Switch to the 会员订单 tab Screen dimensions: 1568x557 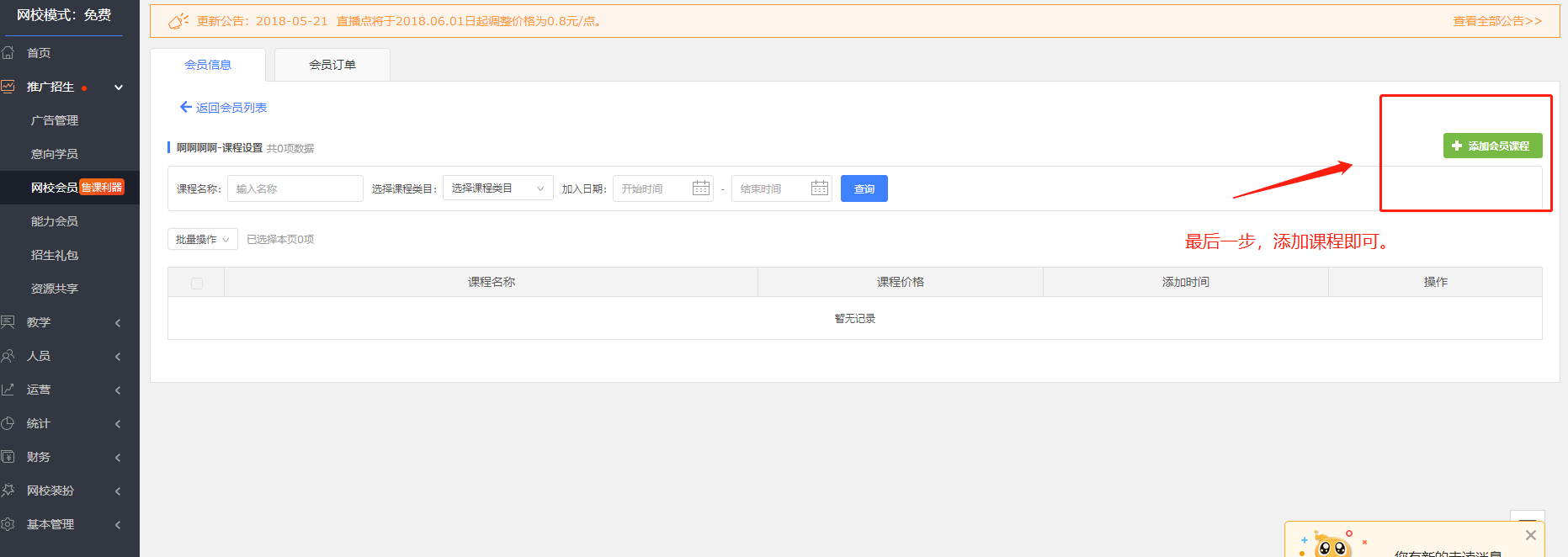(332, 65)
